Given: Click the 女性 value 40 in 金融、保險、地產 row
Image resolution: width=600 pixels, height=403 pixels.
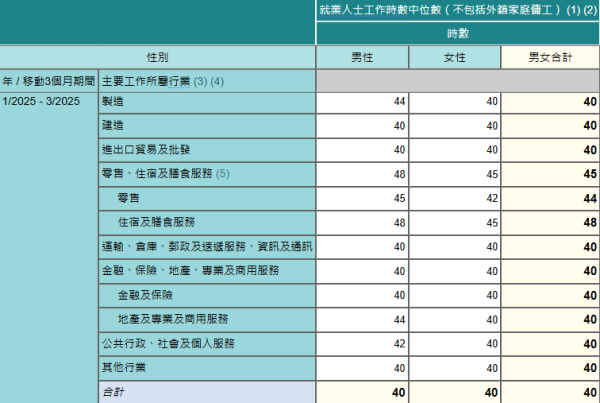Looking at the screenshot, I should 455,271.
